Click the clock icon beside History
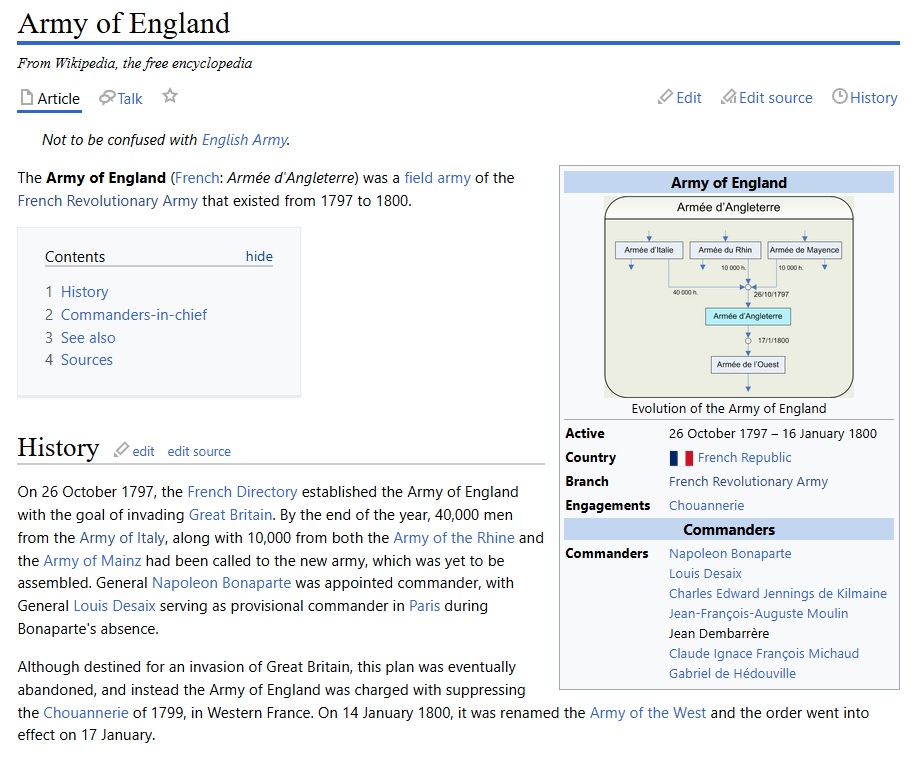Image resolution: width=911 pixels, height=760 pixels. click(x=840, y=96)
